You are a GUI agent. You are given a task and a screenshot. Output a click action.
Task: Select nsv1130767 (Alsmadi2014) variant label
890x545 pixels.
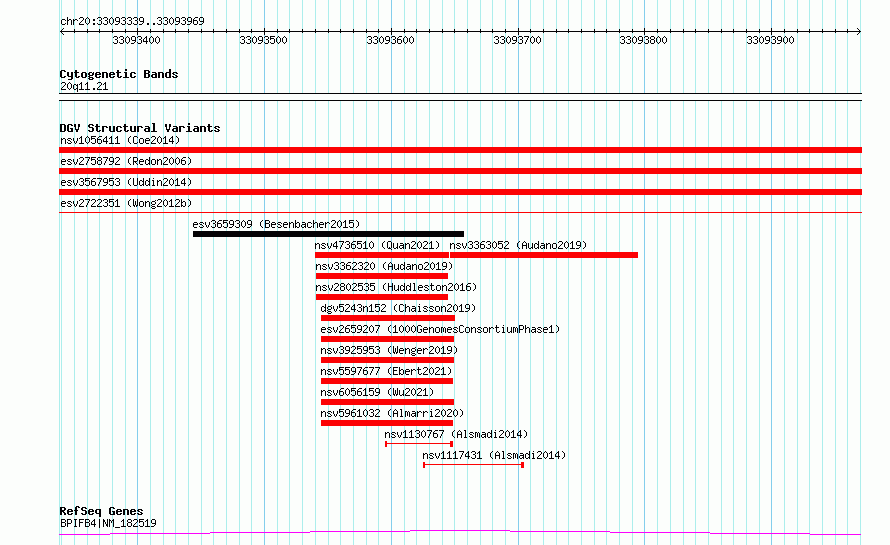(x=456, y=434)
